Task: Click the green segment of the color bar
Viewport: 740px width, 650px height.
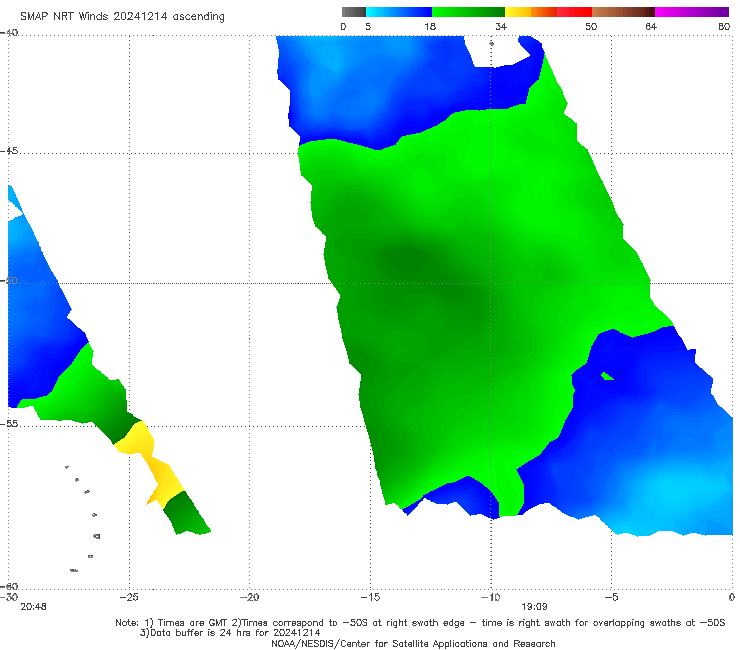Action: [x=468, y=12]
